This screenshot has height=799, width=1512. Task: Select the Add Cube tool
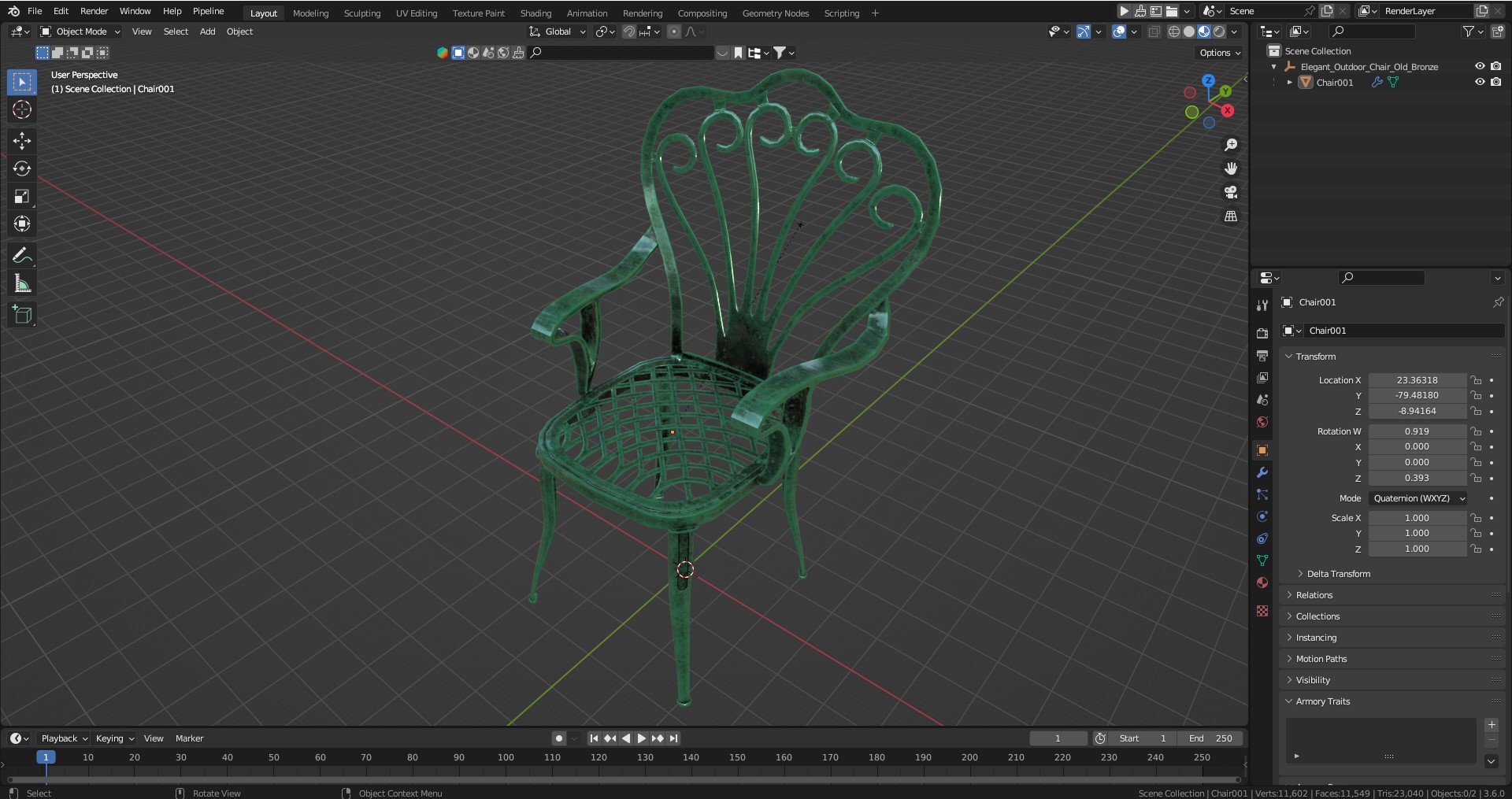[22, 314]
